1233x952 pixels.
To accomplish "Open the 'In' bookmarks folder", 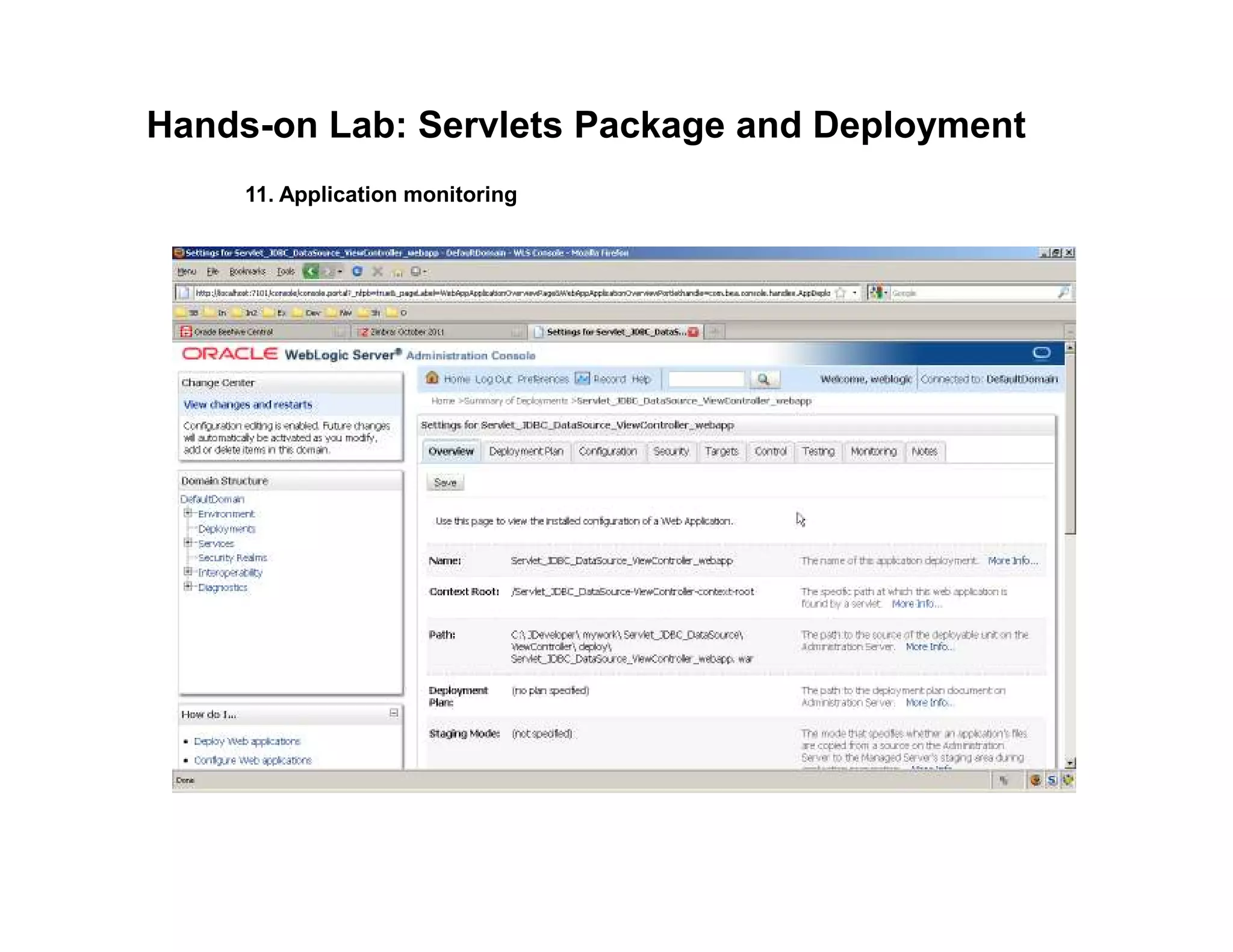I will pos(215,313).
